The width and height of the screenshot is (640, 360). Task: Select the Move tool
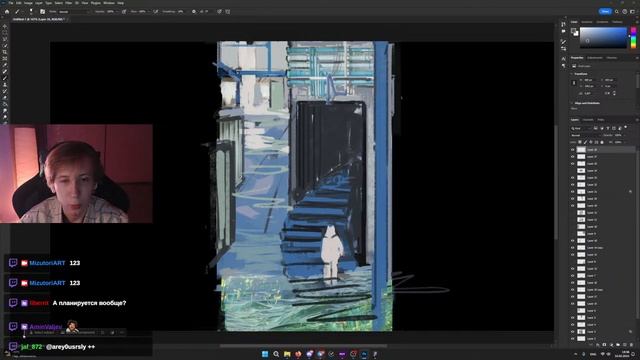(x=5, y=26)
